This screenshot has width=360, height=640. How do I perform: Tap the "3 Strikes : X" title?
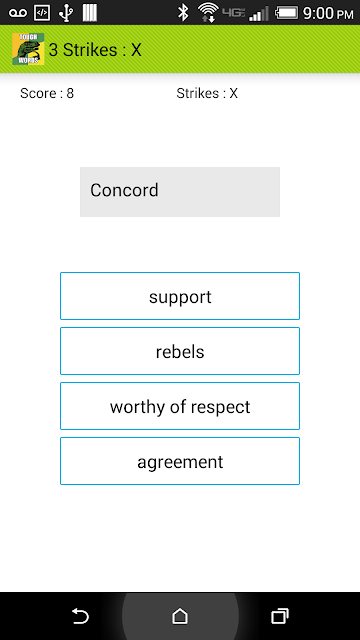95,50
